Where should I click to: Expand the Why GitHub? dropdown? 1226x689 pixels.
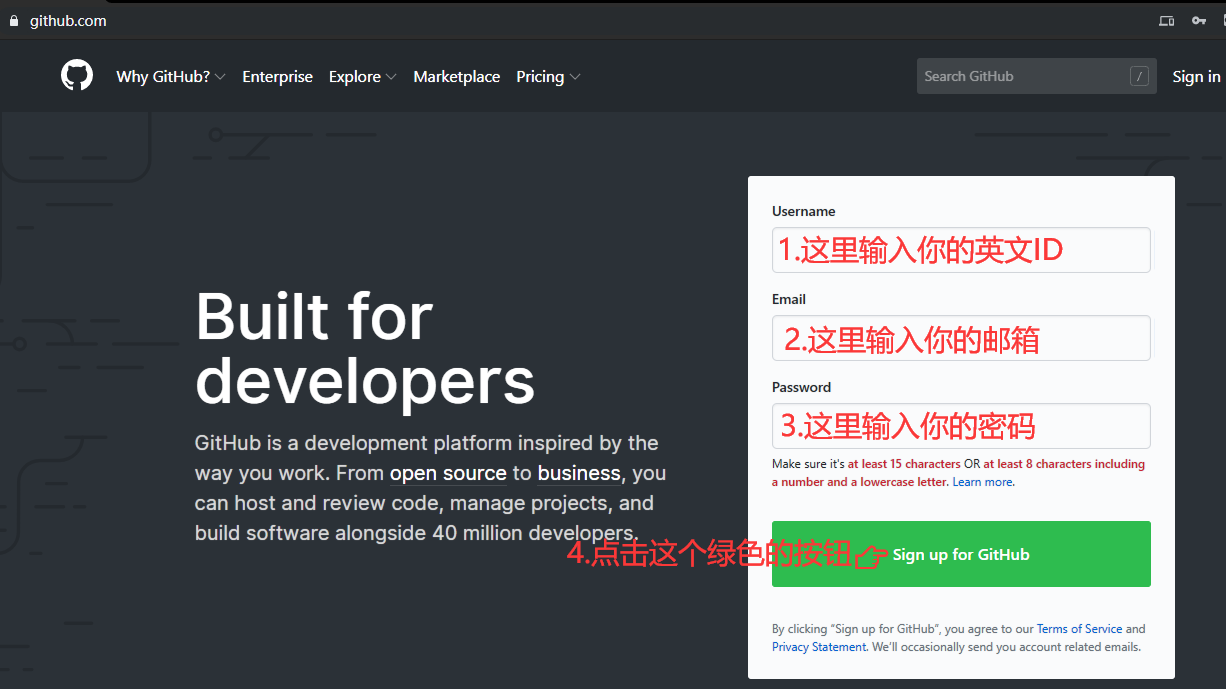tap(171, 77)
